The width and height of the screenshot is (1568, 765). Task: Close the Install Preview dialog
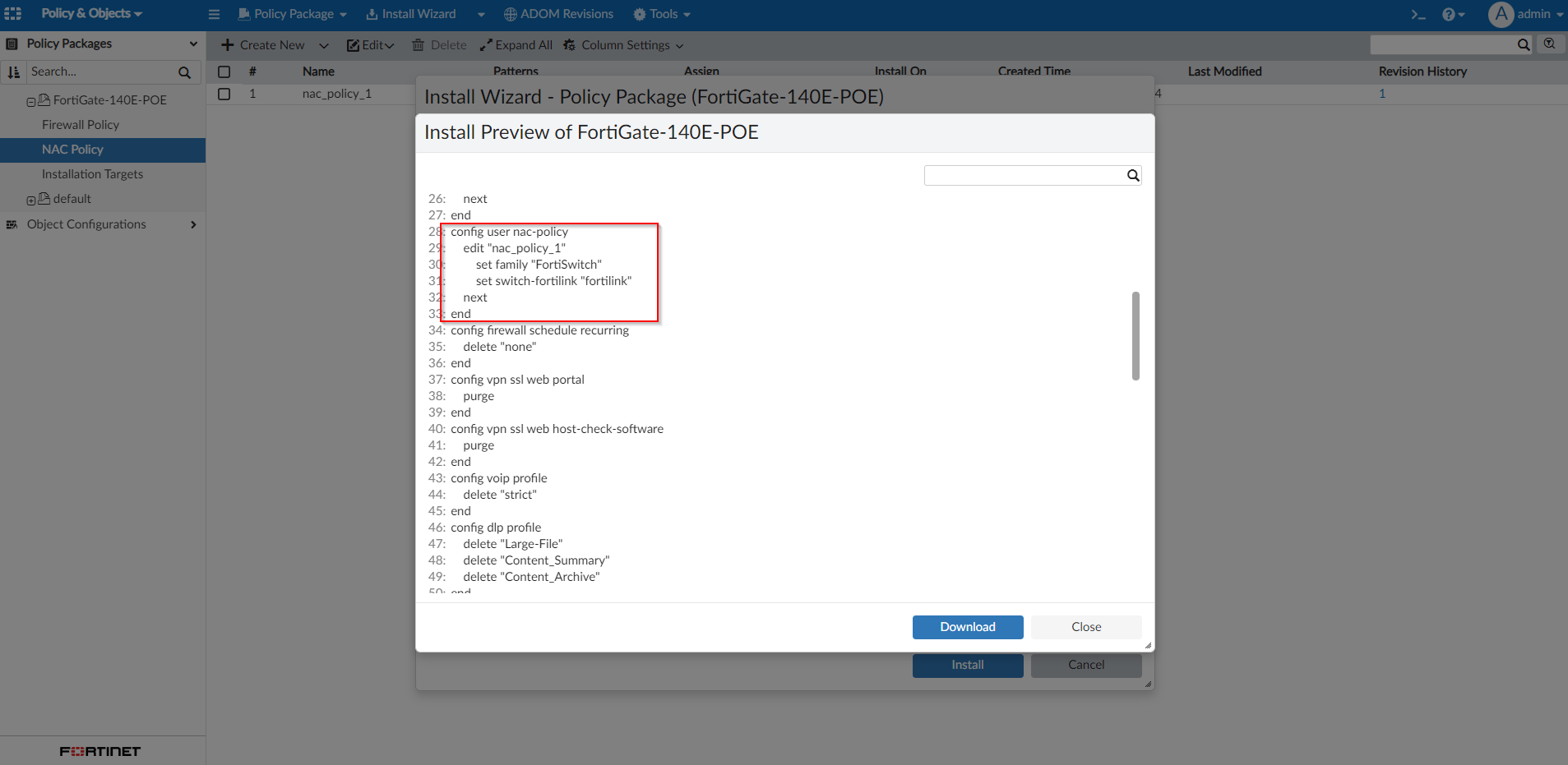1086,627
